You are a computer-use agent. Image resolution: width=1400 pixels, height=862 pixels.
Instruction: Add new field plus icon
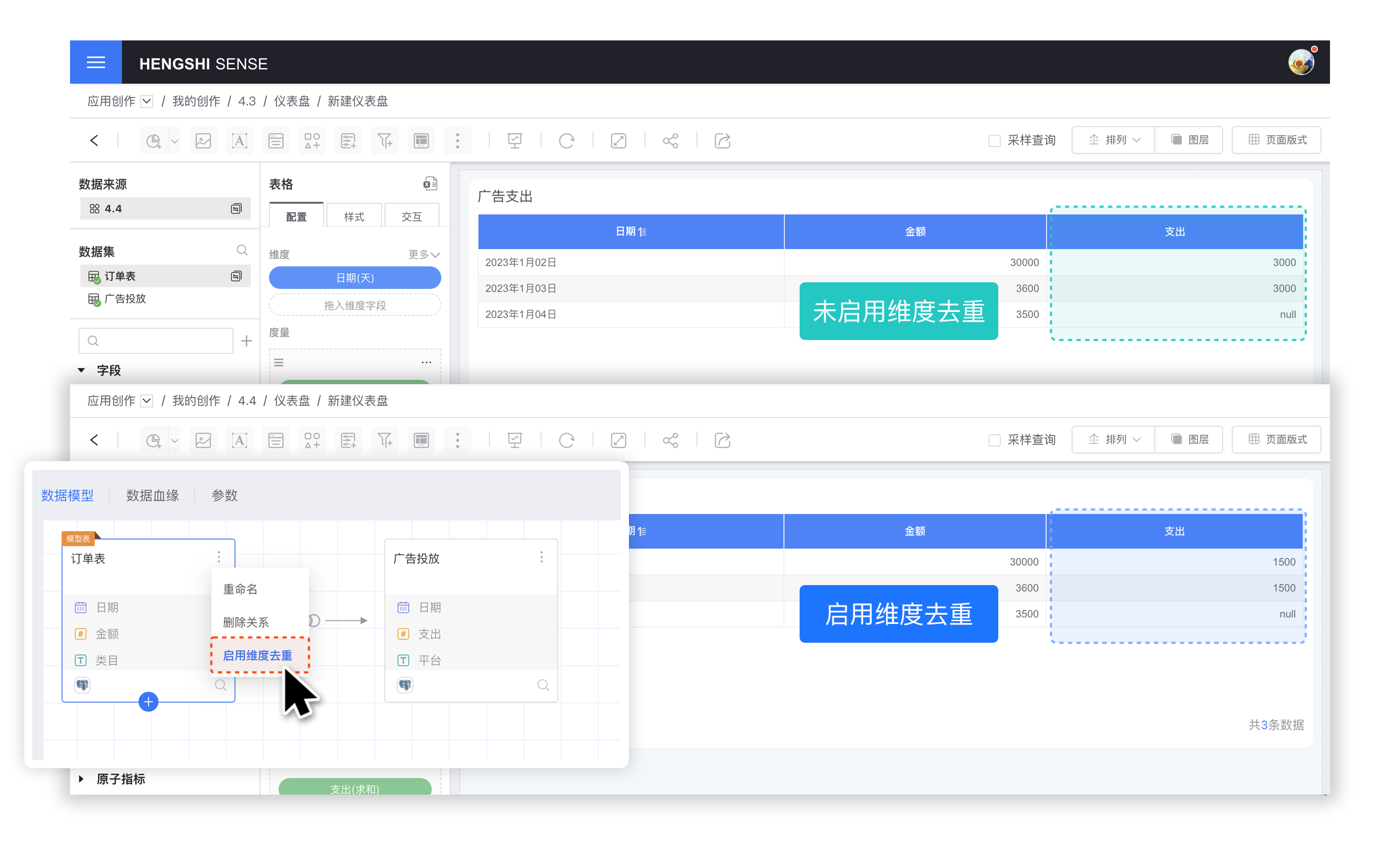point(246,341)
